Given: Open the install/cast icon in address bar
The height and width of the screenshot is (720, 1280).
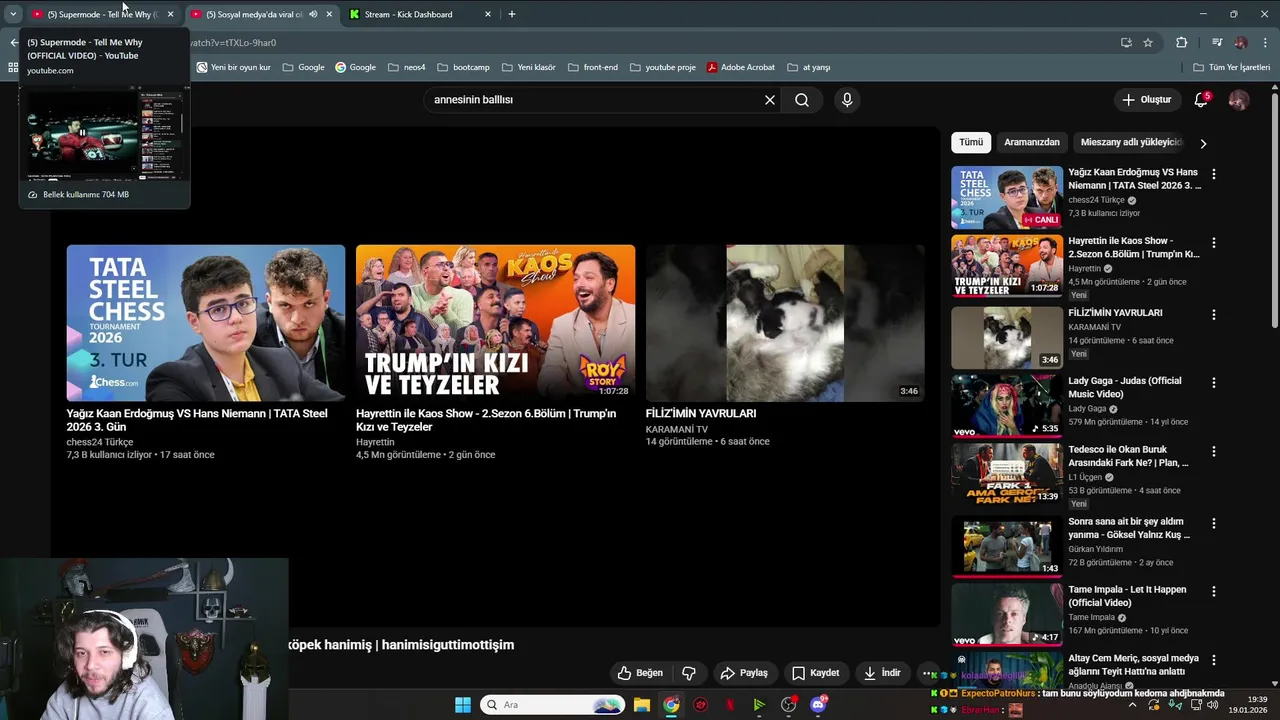Looking at the screenshot, I should (1126, 43).
